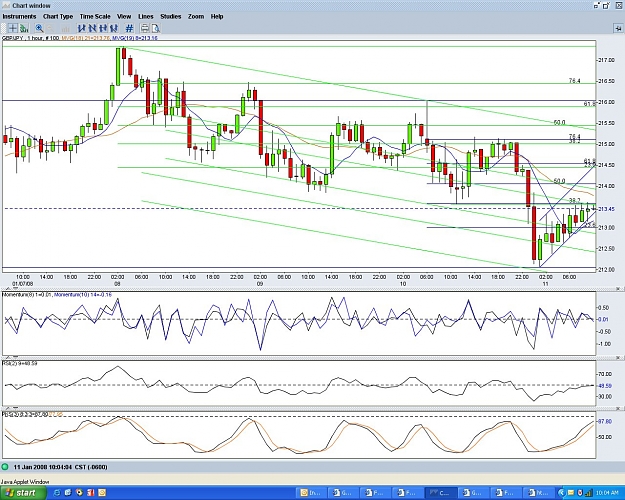Viewport: 625px width, 500px height.
Task: Click the 217.00 price axis label
Action: coord(606,60)
